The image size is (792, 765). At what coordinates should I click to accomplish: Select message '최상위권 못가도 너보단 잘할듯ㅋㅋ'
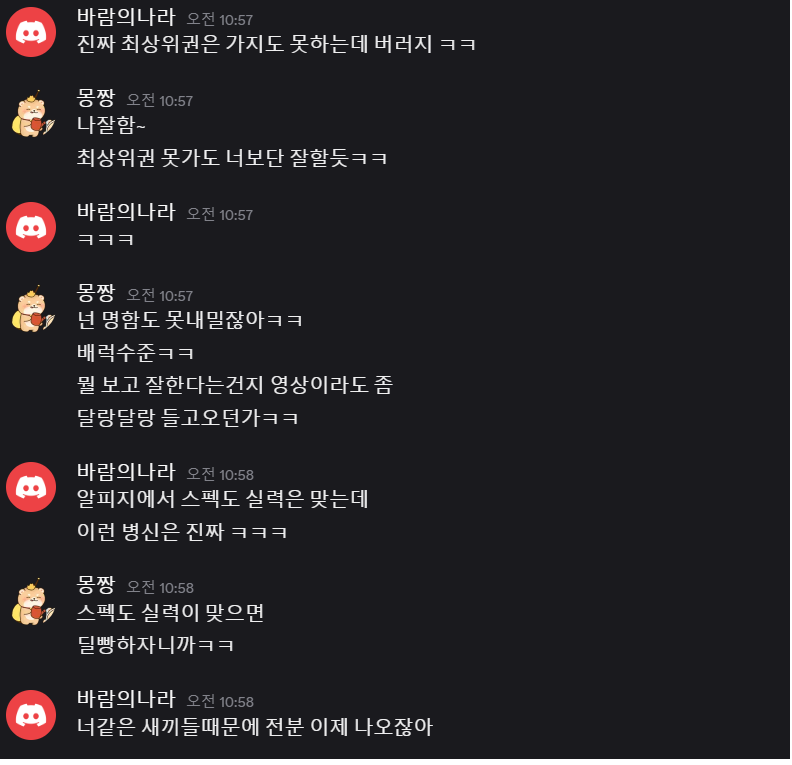(x=232, y=158)
